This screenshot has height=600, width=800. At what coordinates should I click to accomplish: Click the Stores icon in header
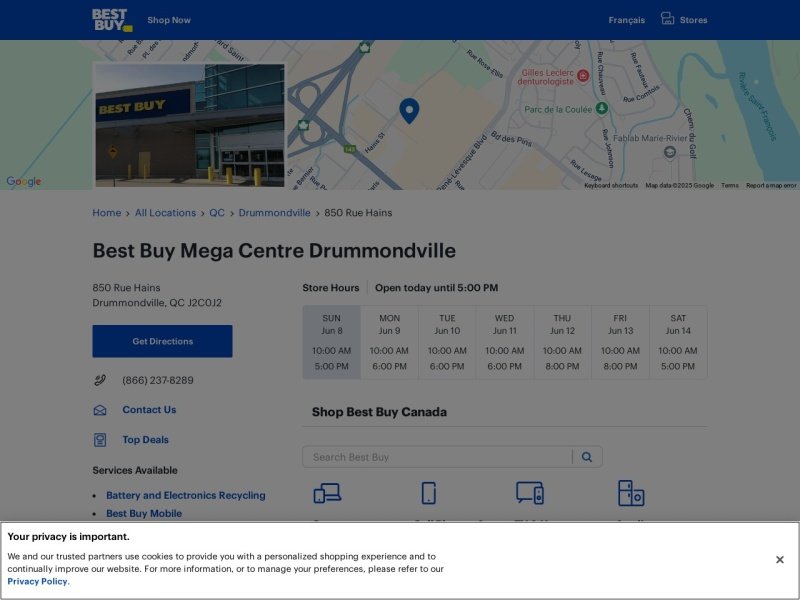point(667,19)
